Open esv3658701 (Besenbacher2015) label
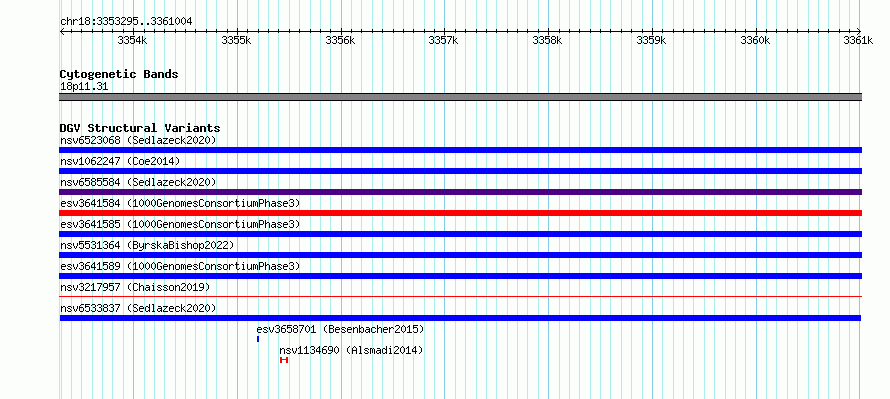Image resolution: width=890 pixels, height=399 pixels. pos(340,329)
